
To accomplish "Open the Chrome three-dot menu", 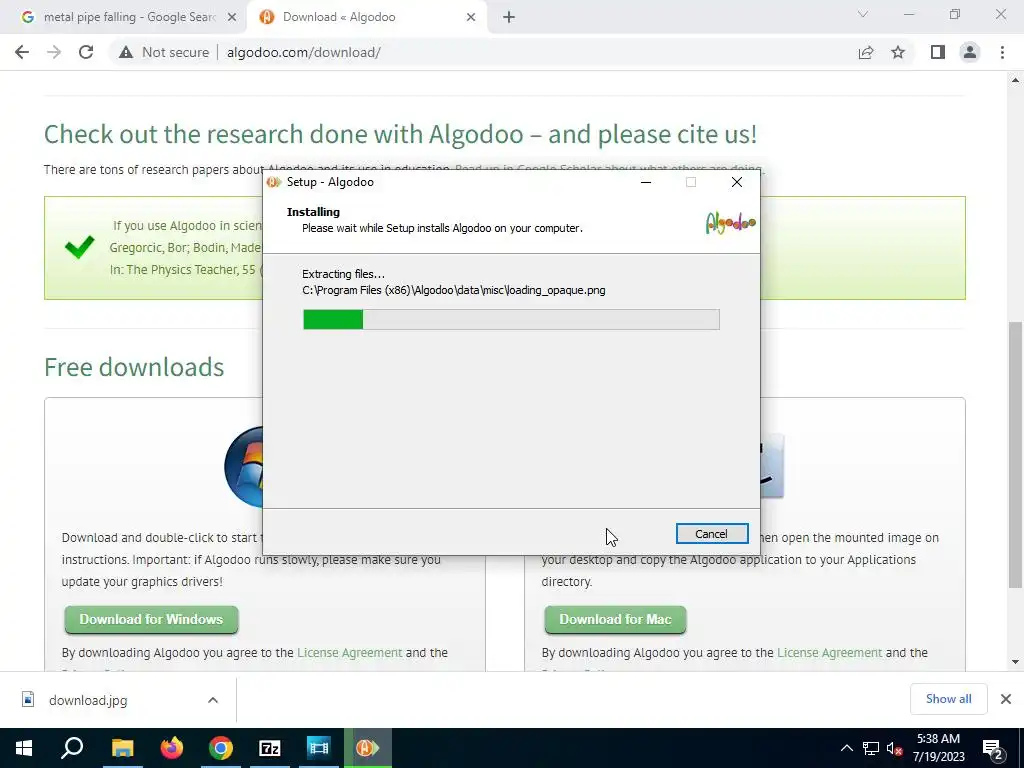I will point(1002,52).
